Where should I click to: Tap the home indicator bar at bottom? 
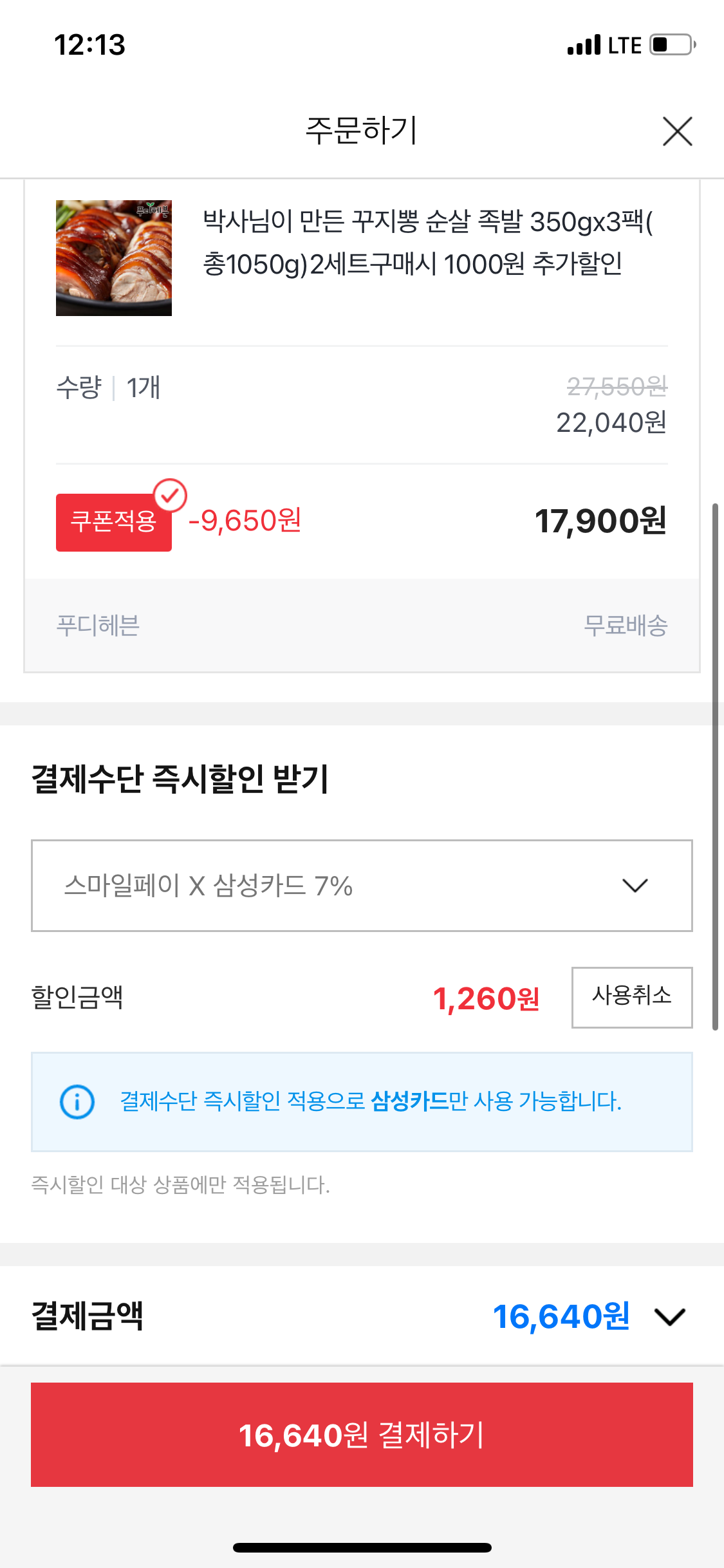[362, 1547]
